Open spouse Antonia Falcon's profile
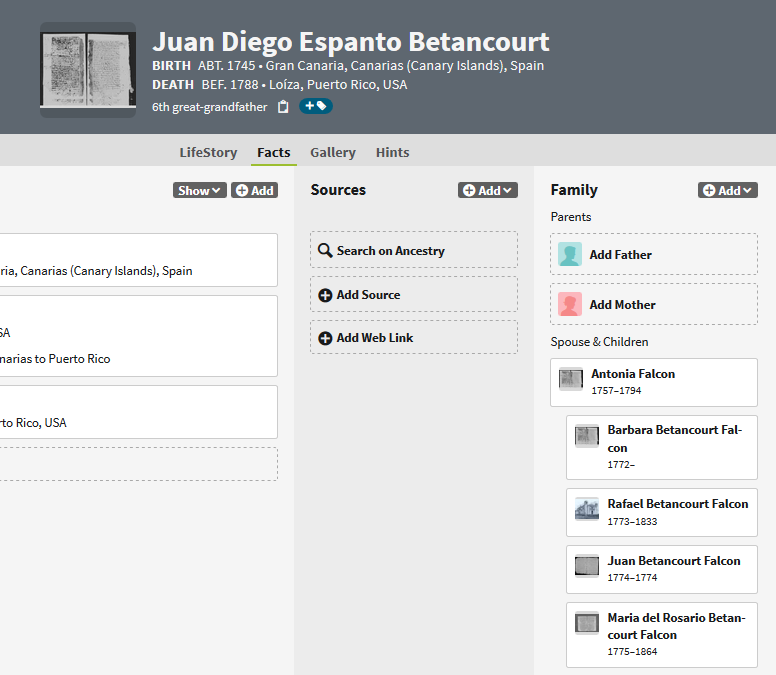The height and width of the screenshot is (675, 776). tap(632, 374)
